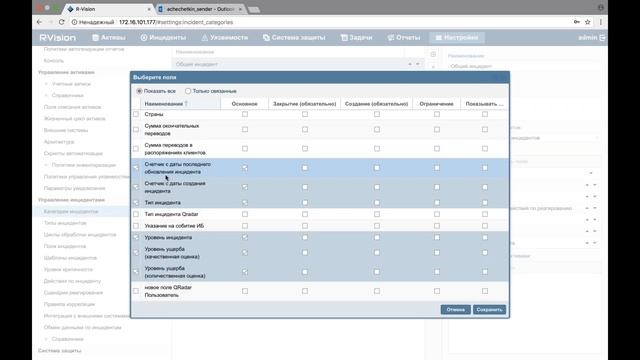Sort by the Наименование column header
Viewport: 640px width, 360px height.
click(x=180, y=104)
